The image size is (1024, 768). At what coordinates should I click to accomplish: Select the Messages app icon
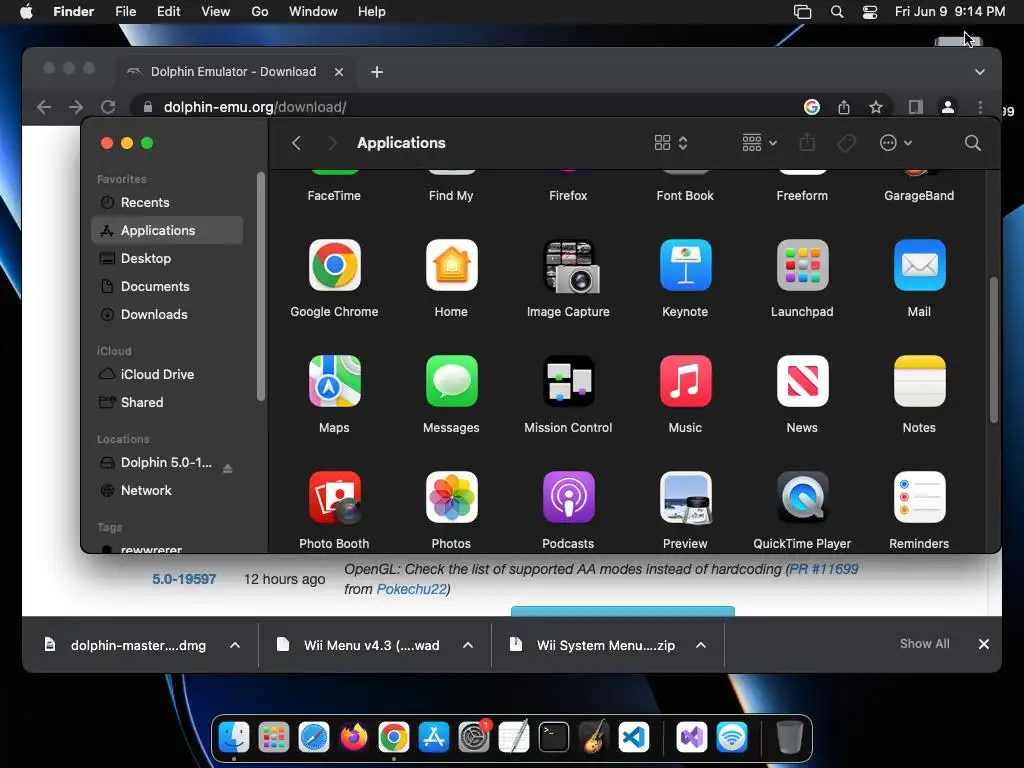coord(451,381)
